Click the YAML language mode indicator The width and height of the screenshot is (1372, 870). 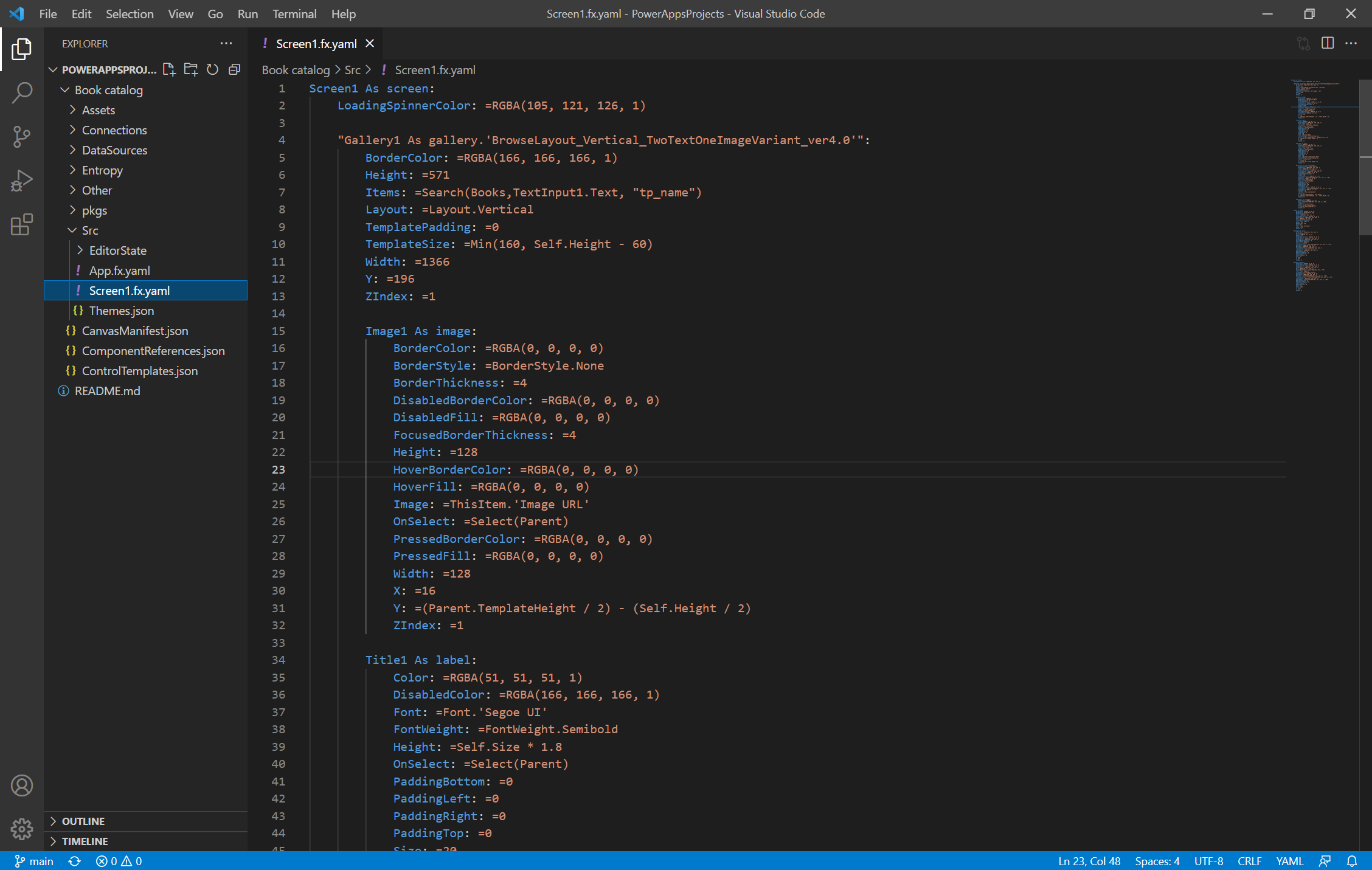[x=1289, y=861]
